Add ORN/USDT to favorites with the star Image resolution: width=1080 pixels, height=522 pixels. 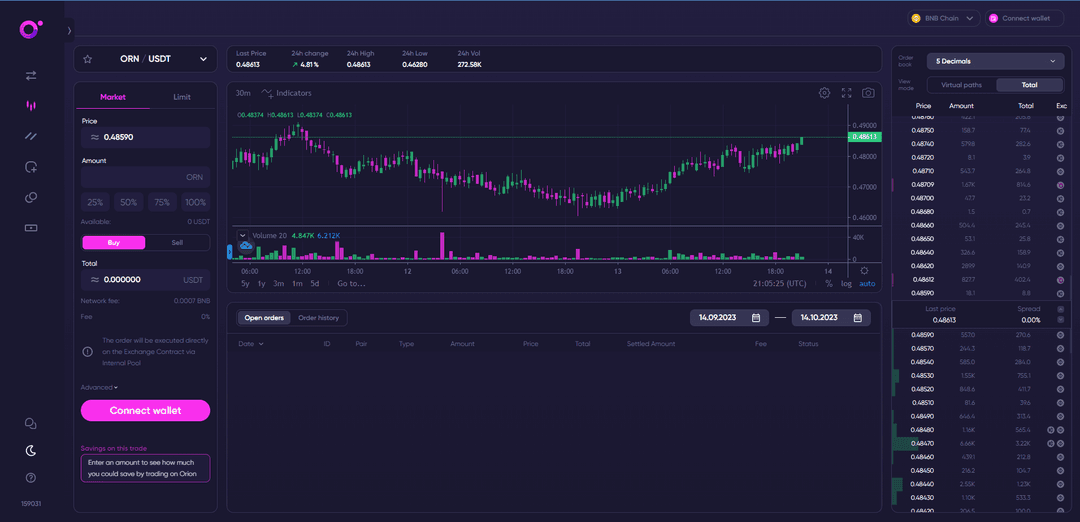click(87, 59)
